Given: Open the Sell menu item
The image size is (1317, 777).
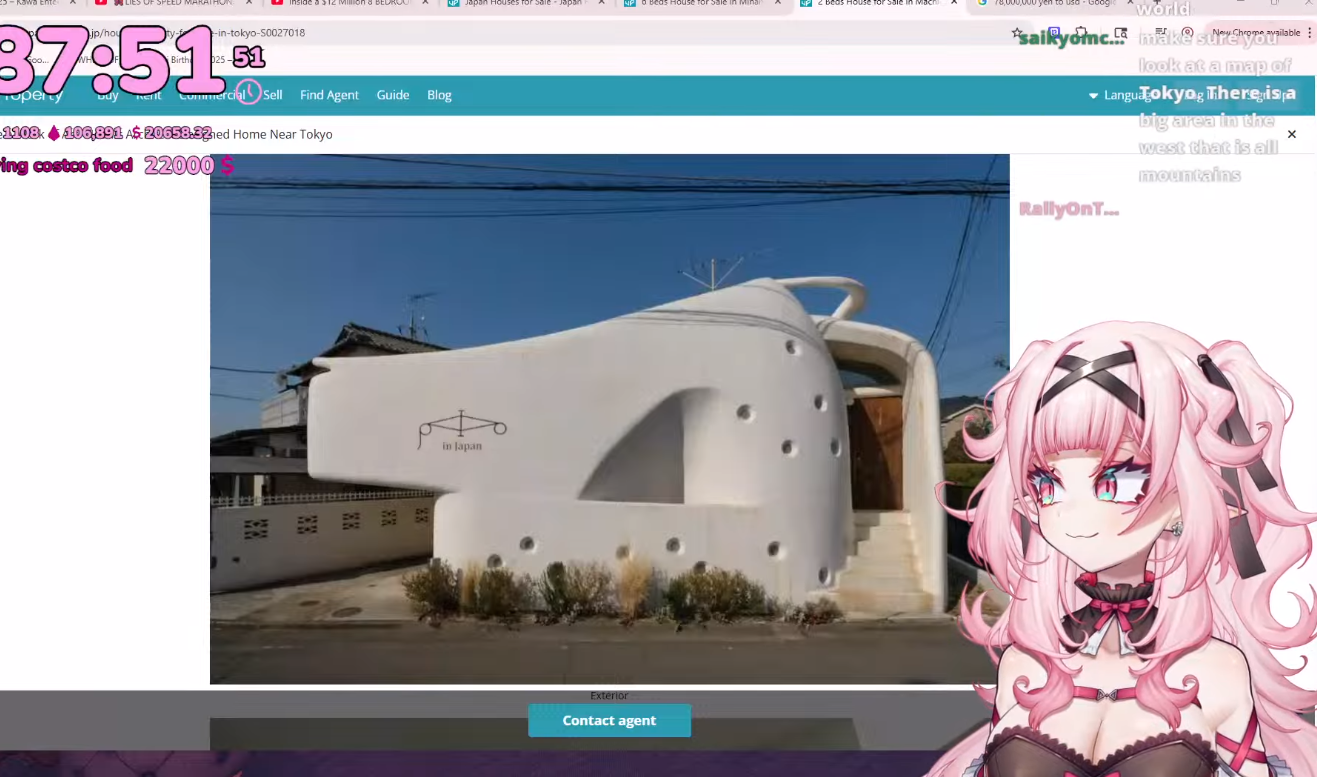Looking at the screenshot, I should tap(273, 95).
